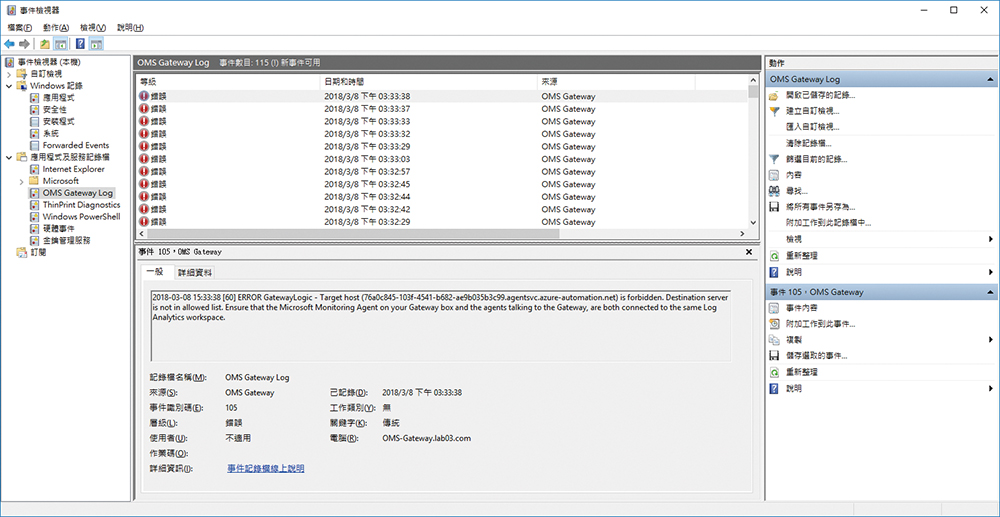Select ThinPrint Diagnostics log in tree
This screenshot has height=517, width=1000.
(x=81, y=205)
